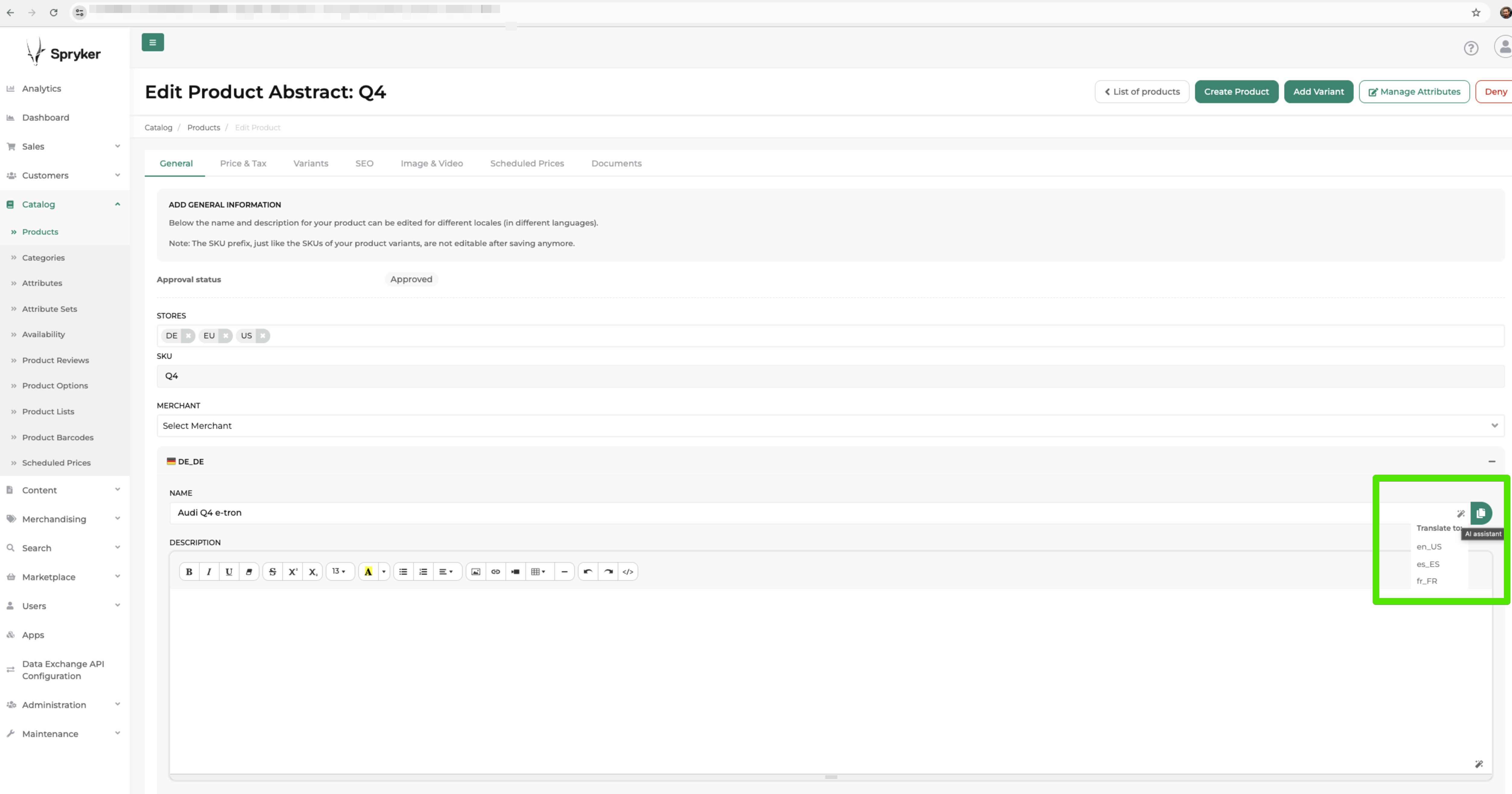Click the Create Product button
This screenshot has width=1512, height=794.
pyautogui.click(x=1236, y=92)
